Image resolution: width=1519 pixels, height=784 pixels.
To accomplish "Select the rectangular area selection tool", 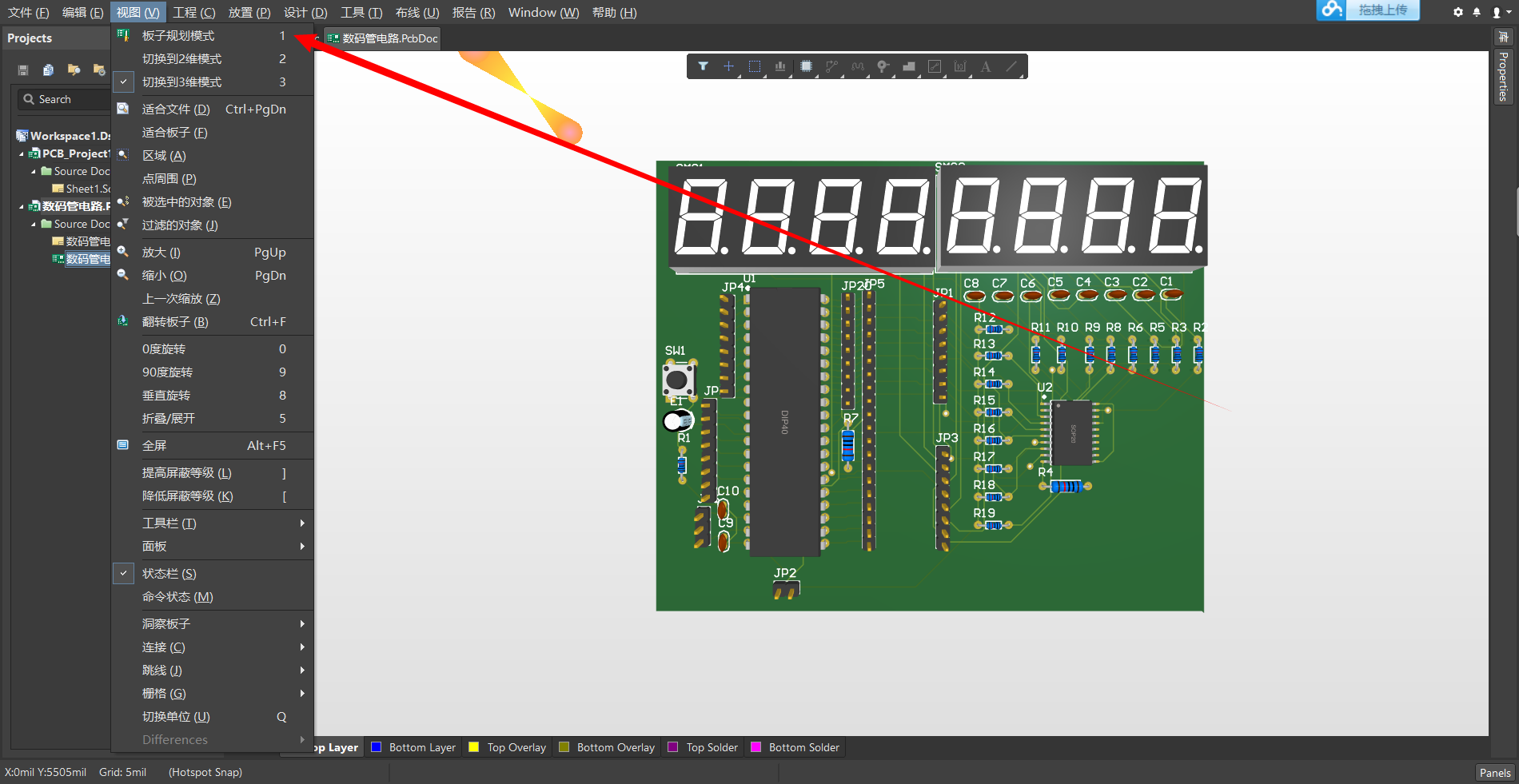I will click(x=755, y=67).
